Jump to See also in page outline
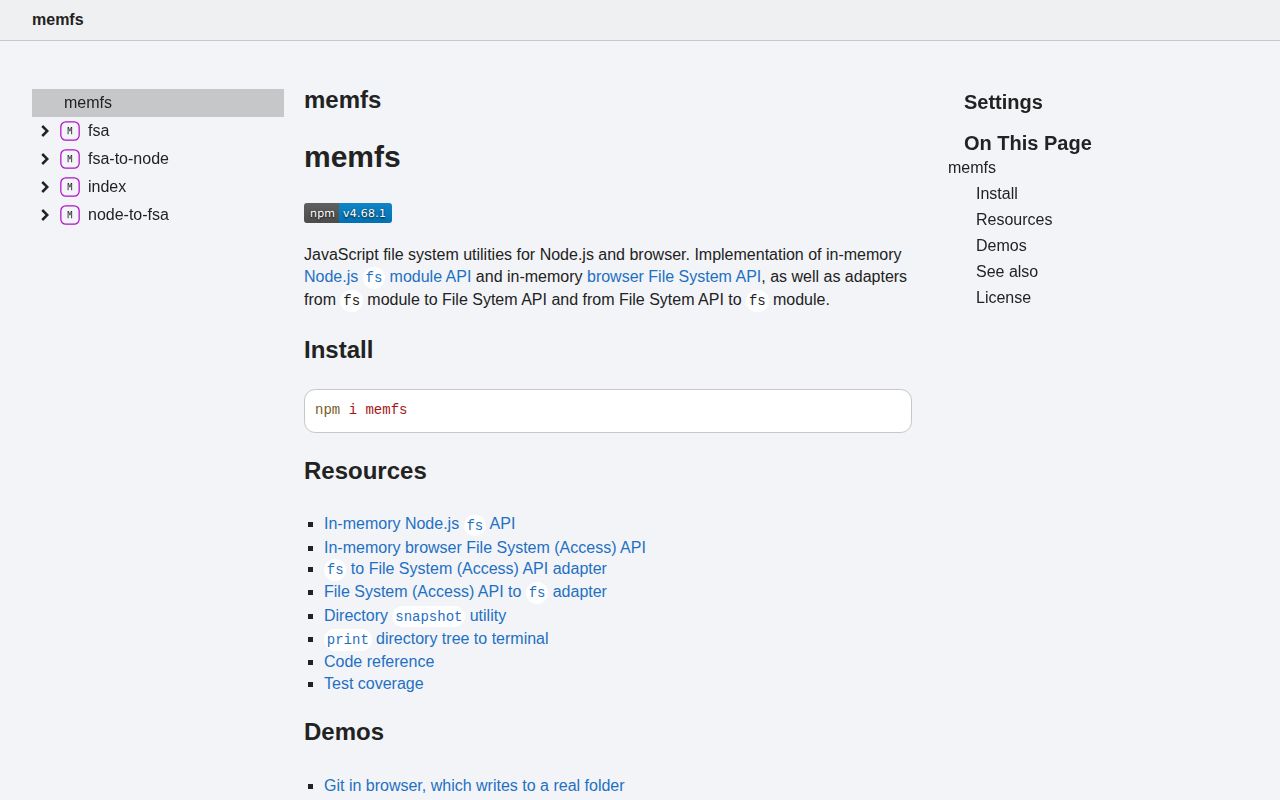Screen dimensions: 1280x800 pos(1007,272)
